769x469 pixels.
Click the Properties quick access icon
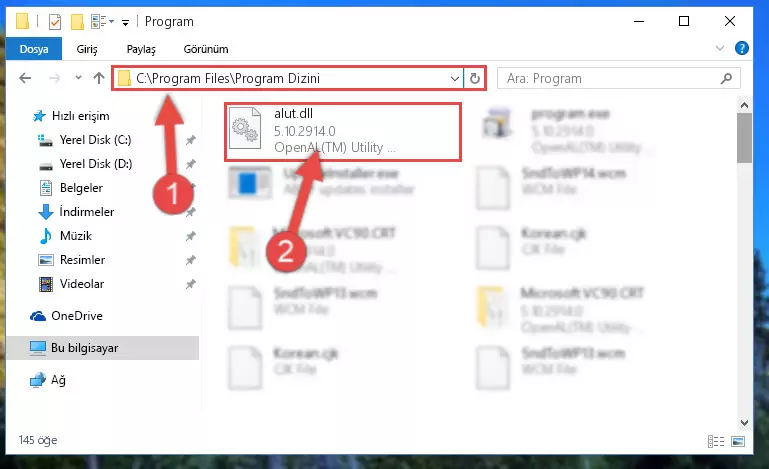point(54,22)
